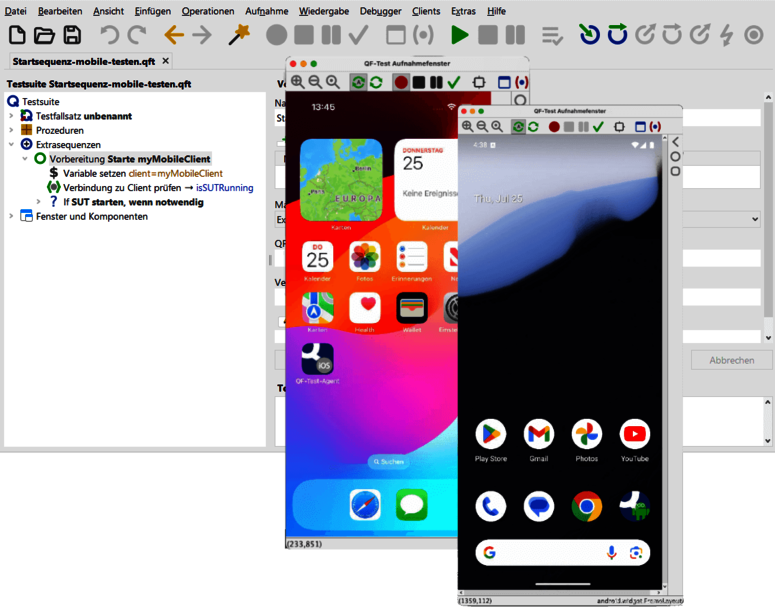Toggle the eye view icon in Android recording window
Image resolution: width=775 pixels, height=607 pixels.
point(517,127)
